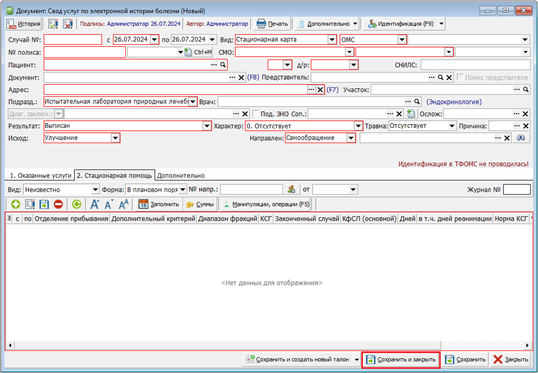Expand the Вид Стационарная карта dropdown
538x373 pixels.
pyautogui.click(x=332, y=40)
